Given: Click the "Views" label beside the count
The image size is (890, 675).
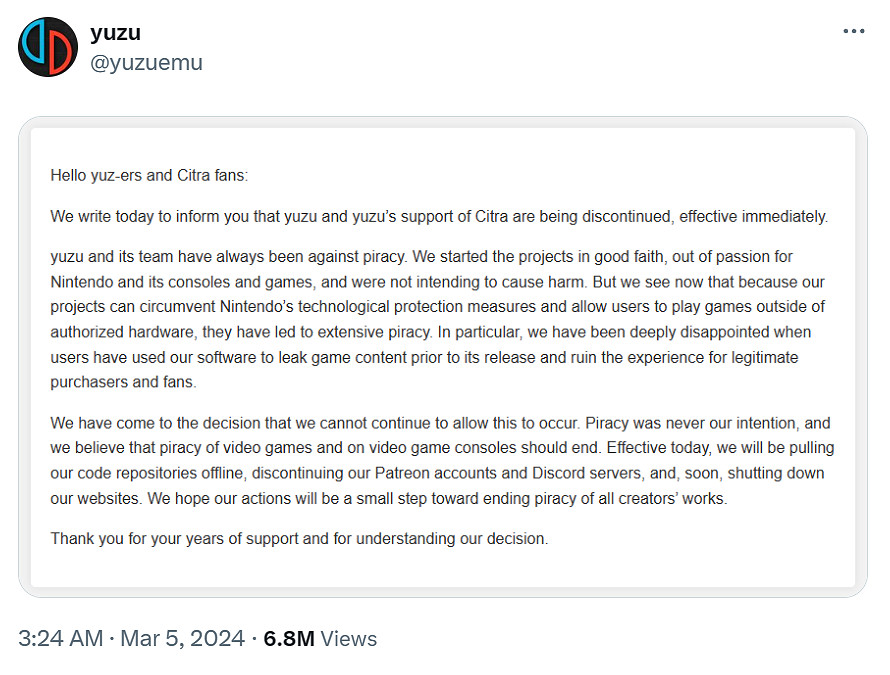Looking at the screenshot, I should click(x=349, y=638).
